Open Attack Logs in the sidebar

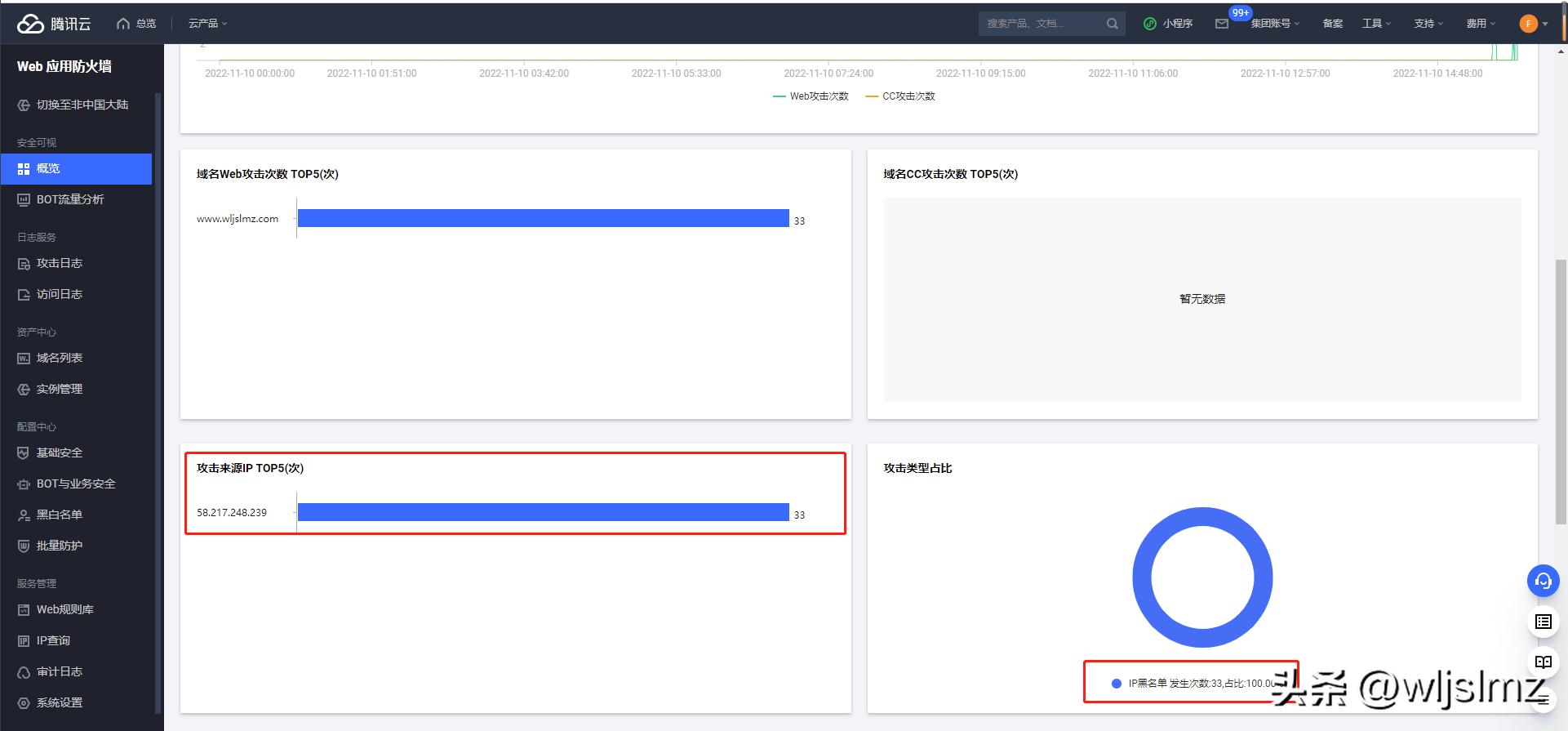coord(60,263)
